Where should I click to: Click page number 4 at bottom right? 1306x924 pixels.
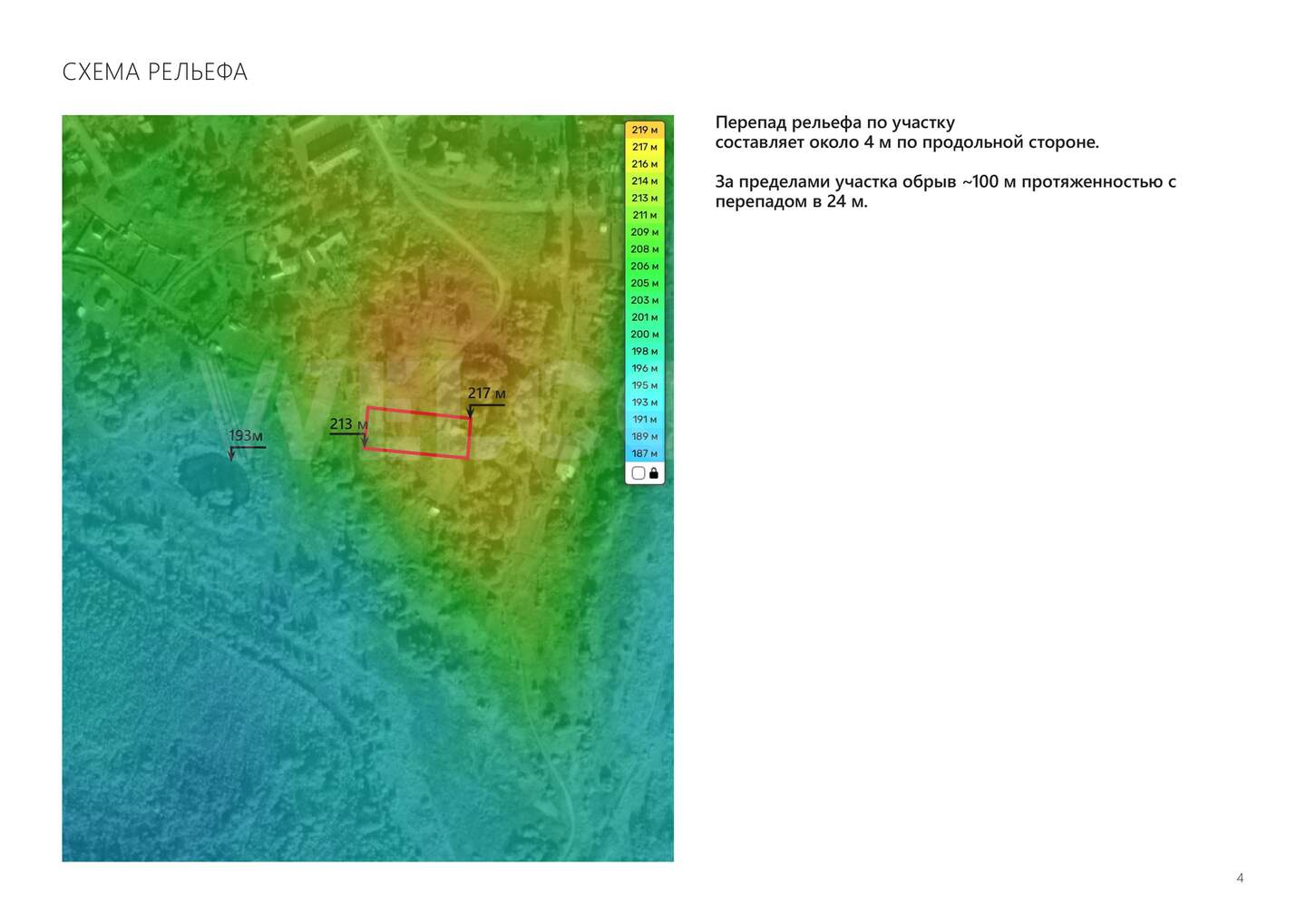pos(1240,878)
